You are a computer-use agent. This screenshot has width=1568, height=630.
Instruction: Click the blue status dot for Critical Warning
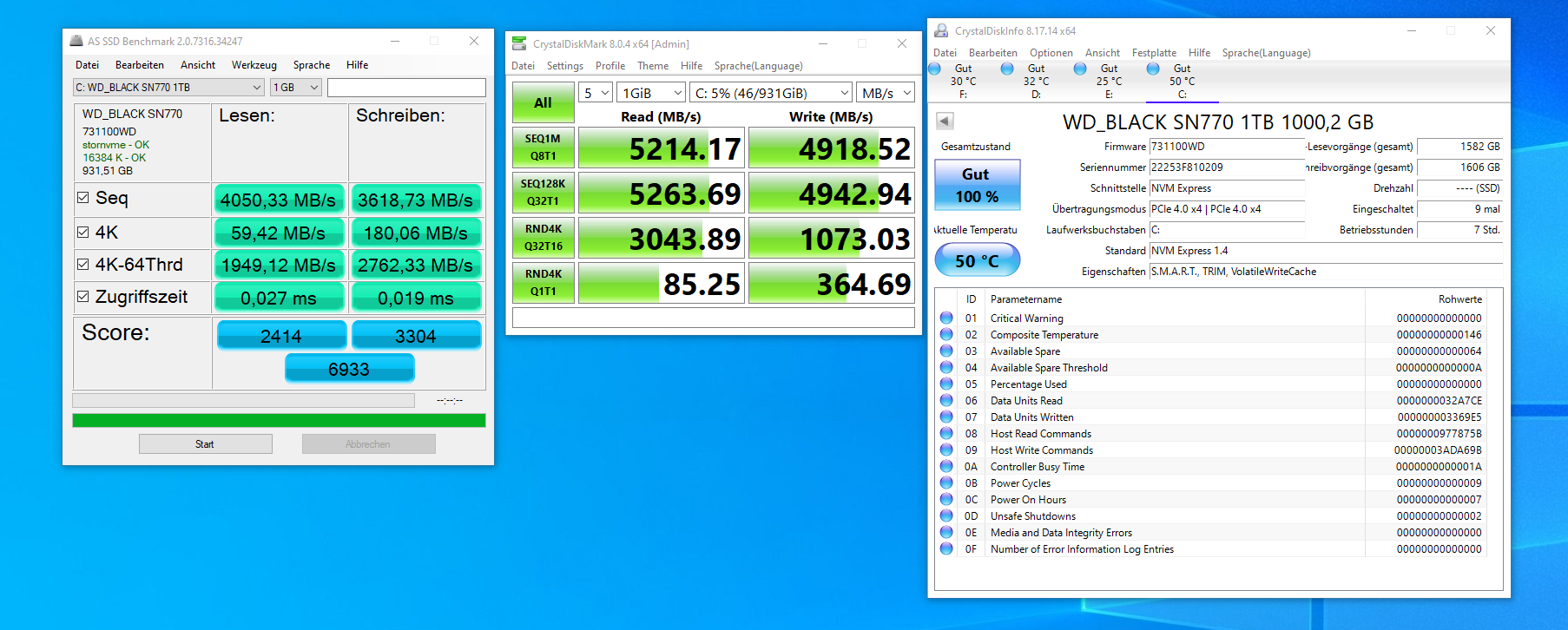(946, 318)
